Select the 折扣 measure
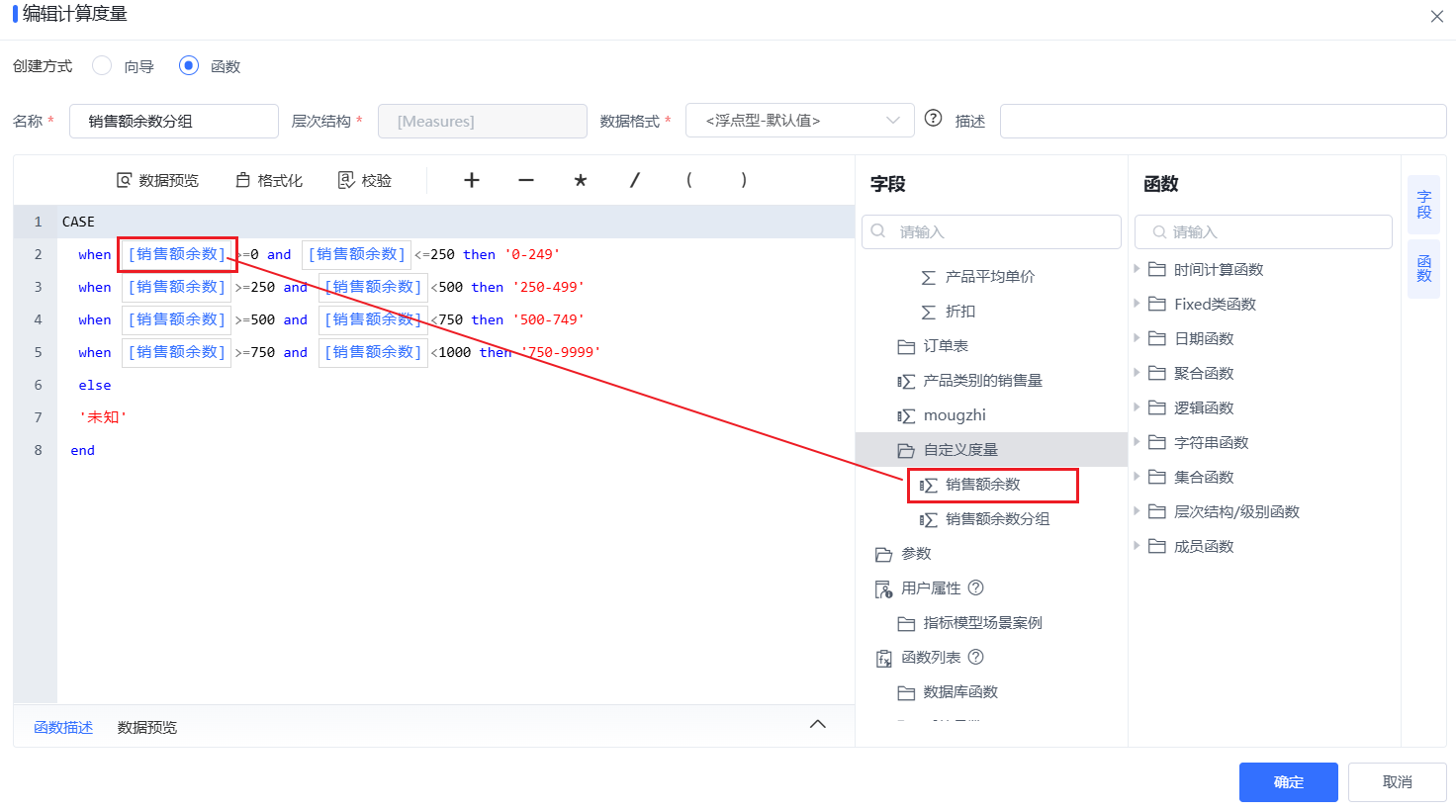This screenshot has height=812, width=1456. click(960, 312)
